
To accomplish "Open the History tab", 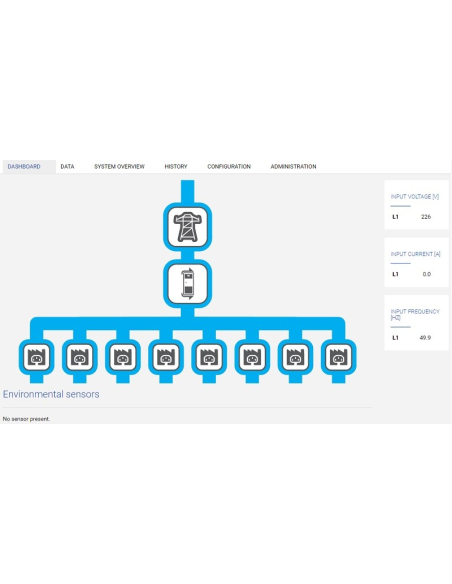I will tap(176, 166).
